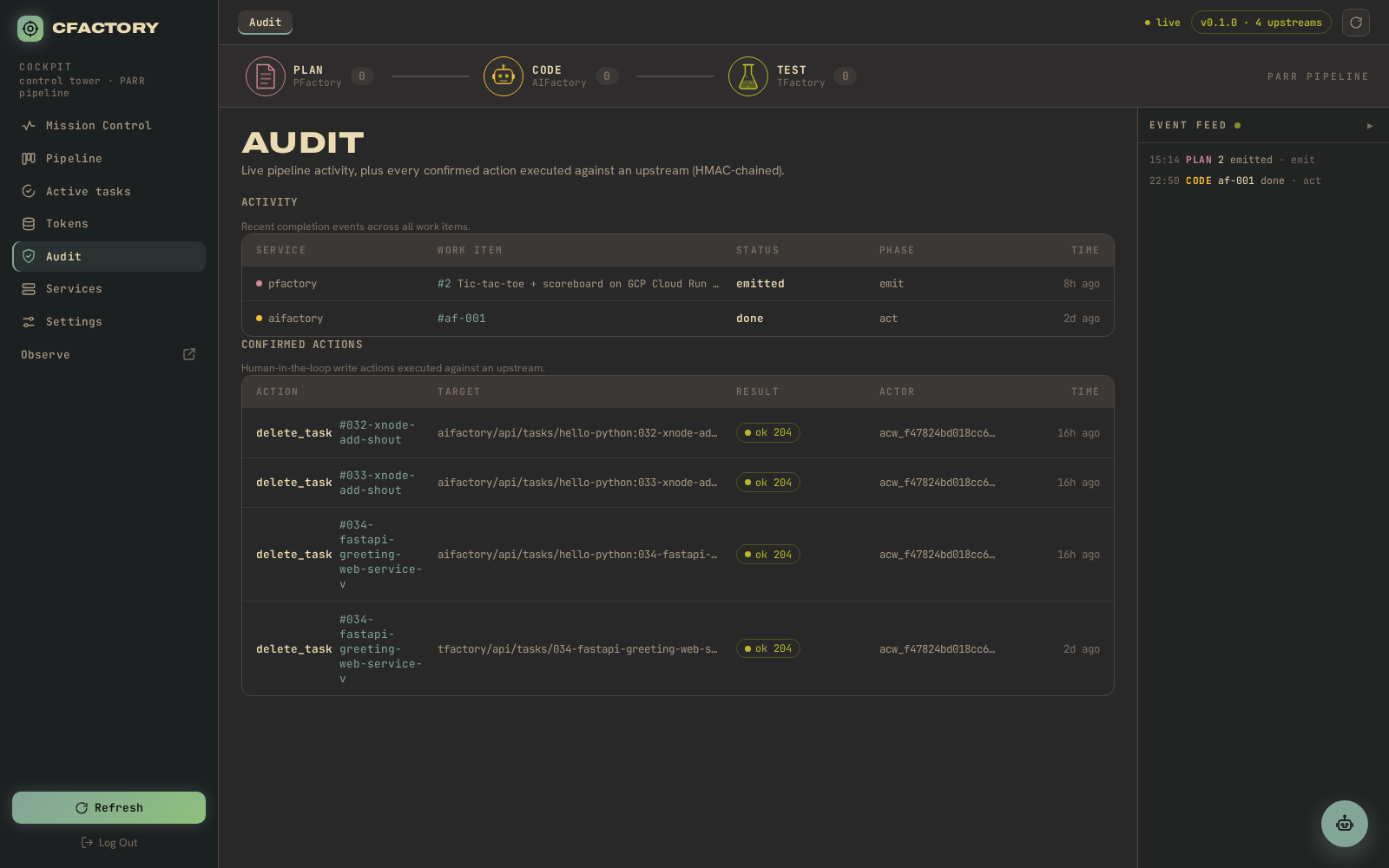This screenshot has width=1389, height=868.
Task: Click the Pipeline board icon
Action: click(29, 159)
